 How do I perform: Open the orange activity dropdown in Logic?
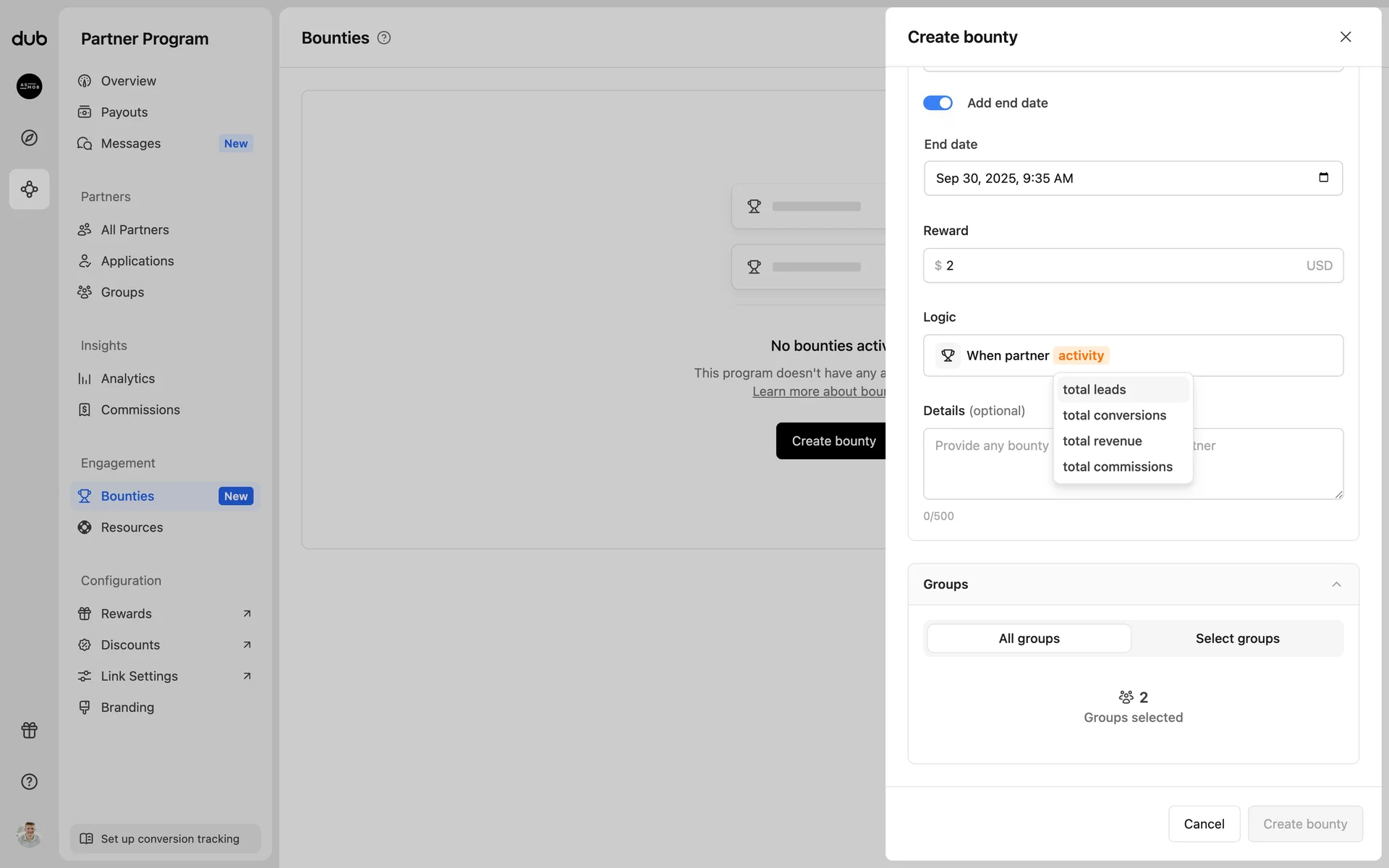[x=1081, y=355]
